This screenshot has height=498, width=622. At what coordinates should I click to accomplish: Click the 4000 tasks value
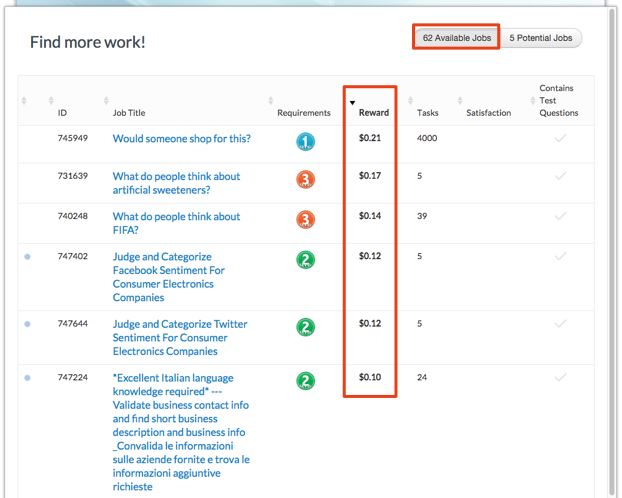point(427,138)
